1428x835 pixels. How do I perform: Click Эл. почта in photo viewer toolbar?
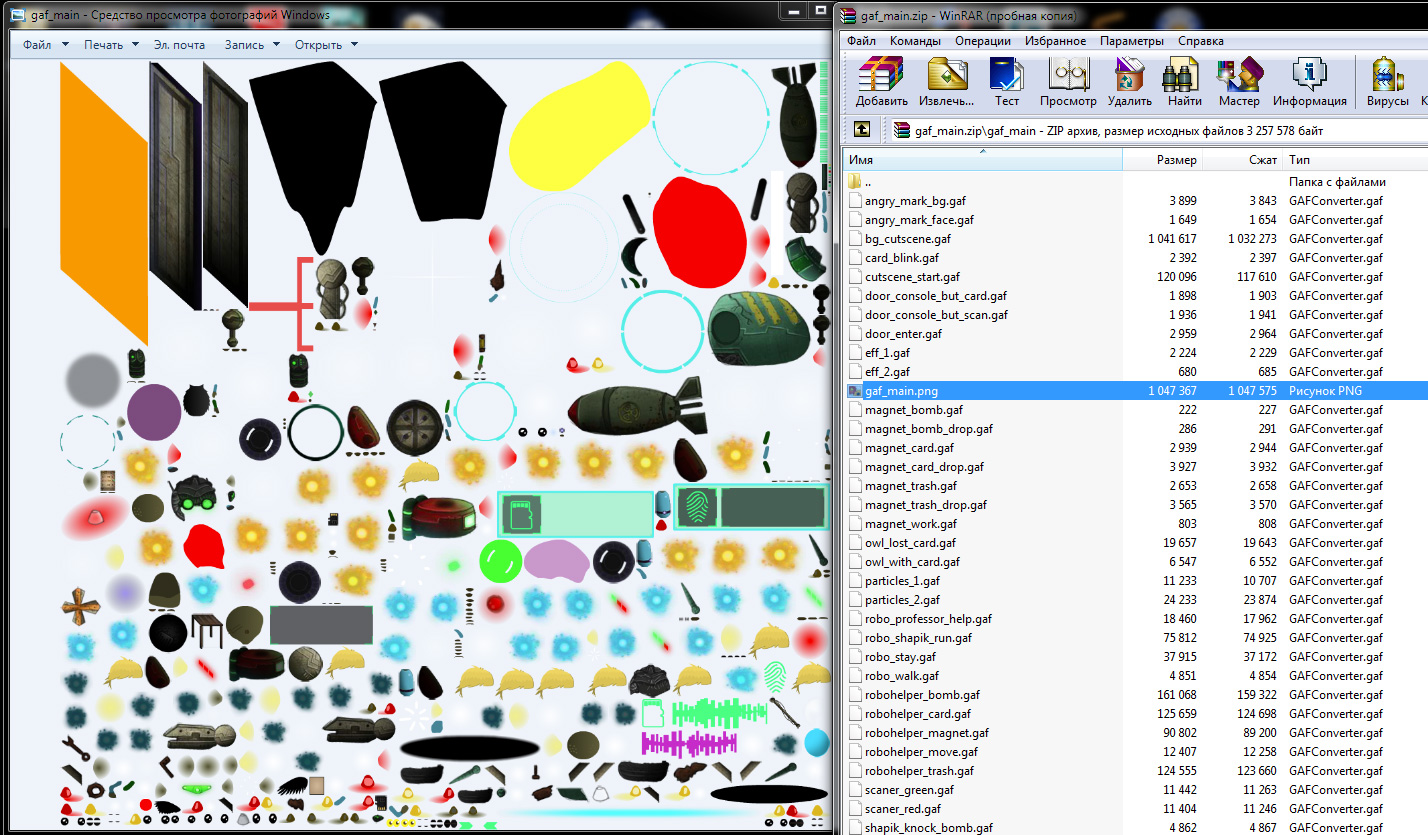click(180, 45)
